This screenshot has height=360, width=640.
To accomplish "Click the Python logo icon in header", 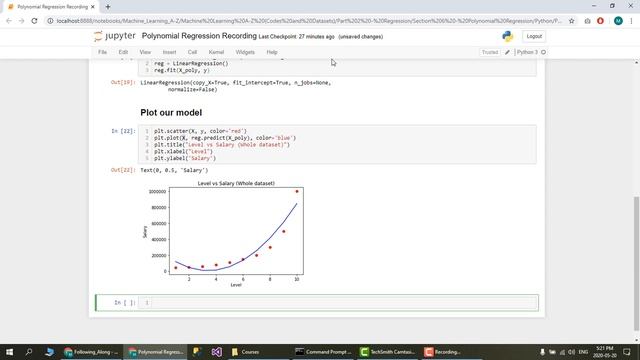I will (507, 36).
